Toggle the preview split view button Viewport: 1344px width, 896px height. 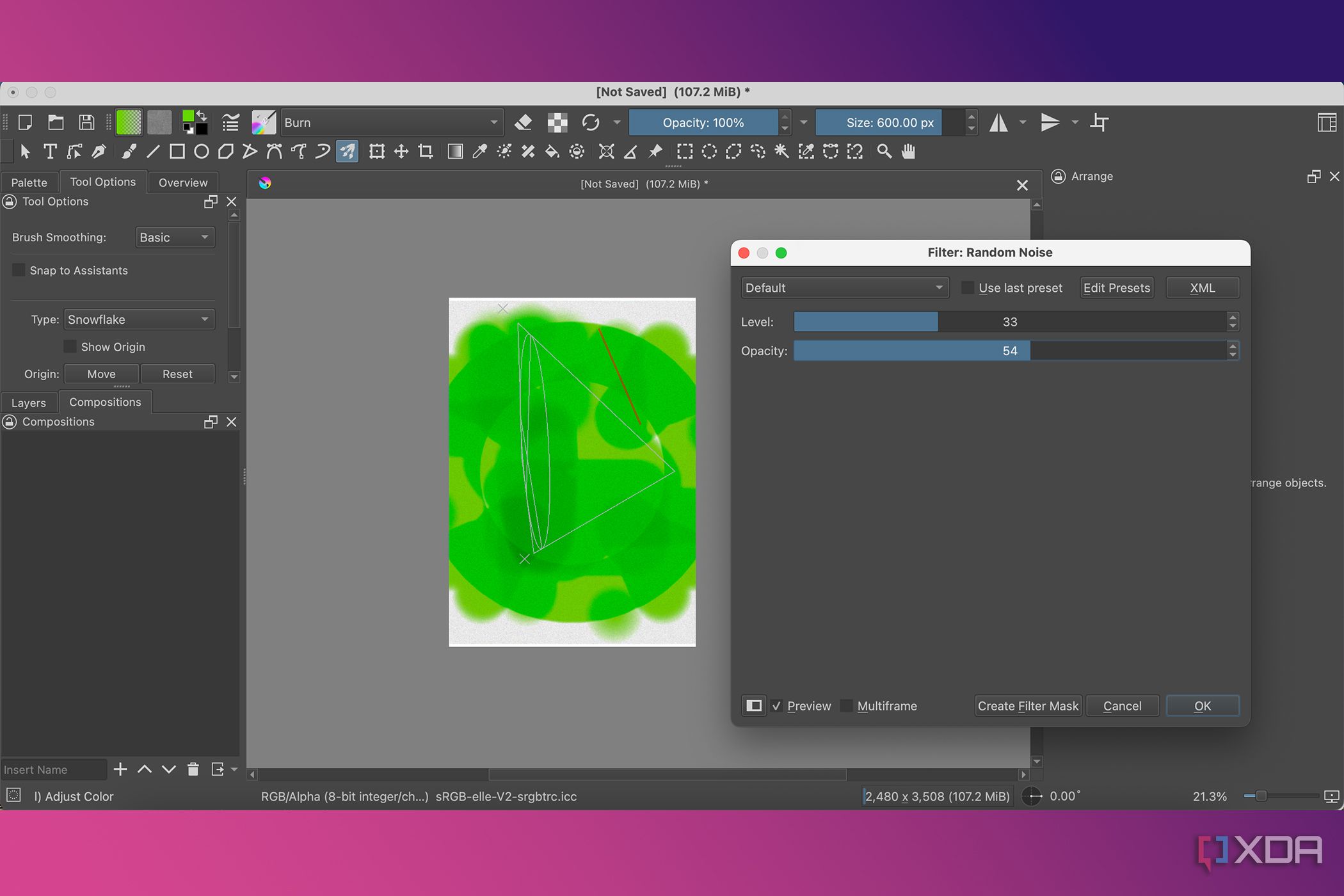tap(754, 706)
